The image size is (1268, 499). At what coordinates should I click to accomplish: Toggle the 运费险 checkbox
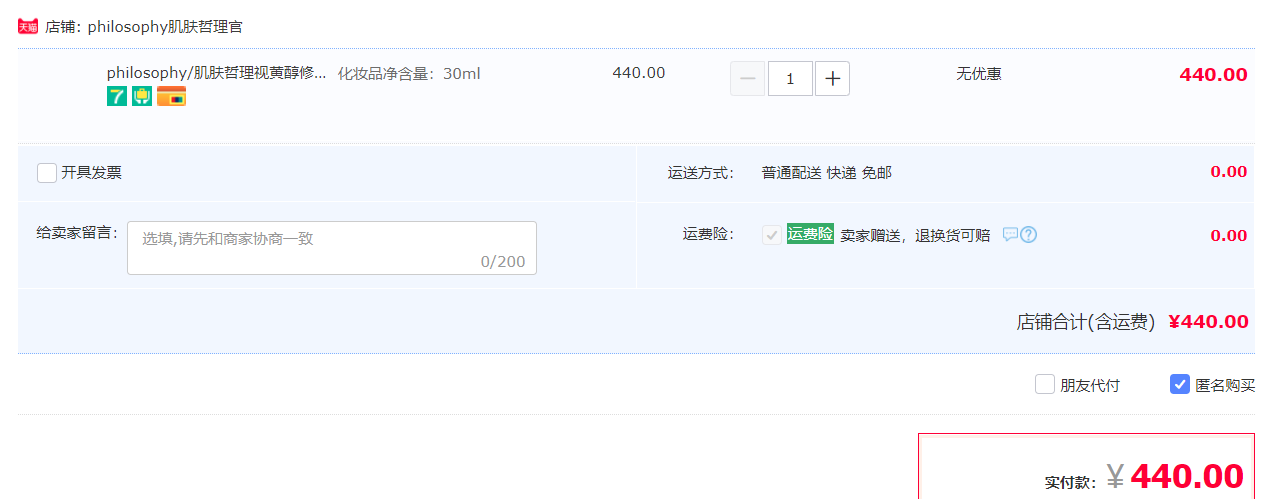(772, 235)
